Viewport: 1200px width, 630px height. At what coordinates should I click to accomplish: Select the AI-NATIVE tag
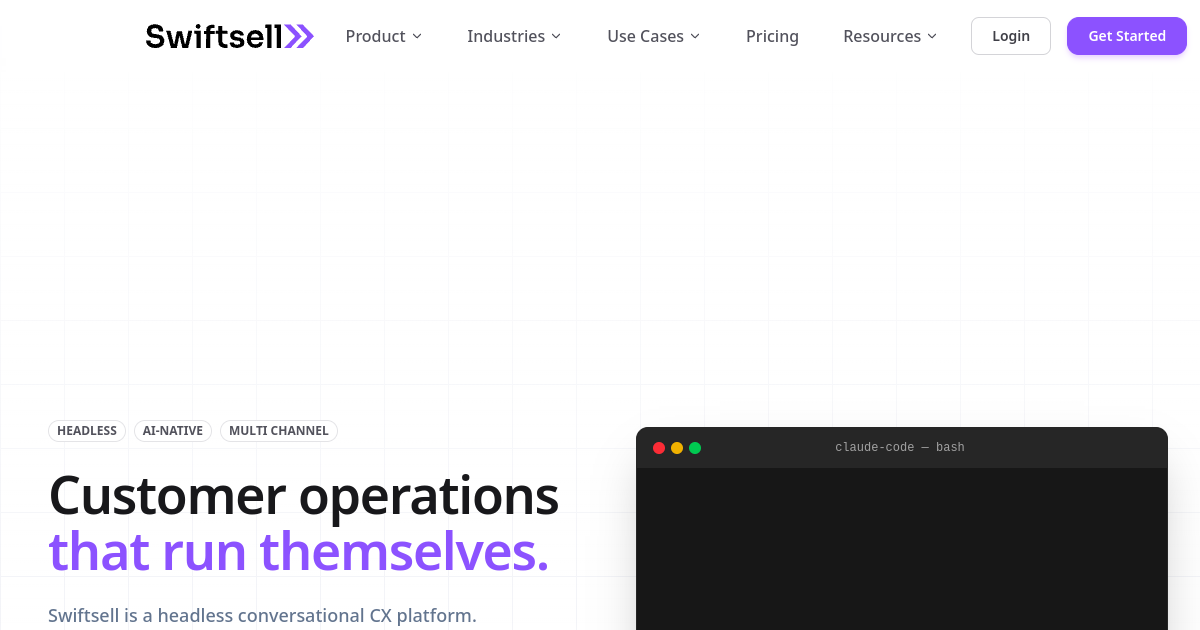click(173, 431)
